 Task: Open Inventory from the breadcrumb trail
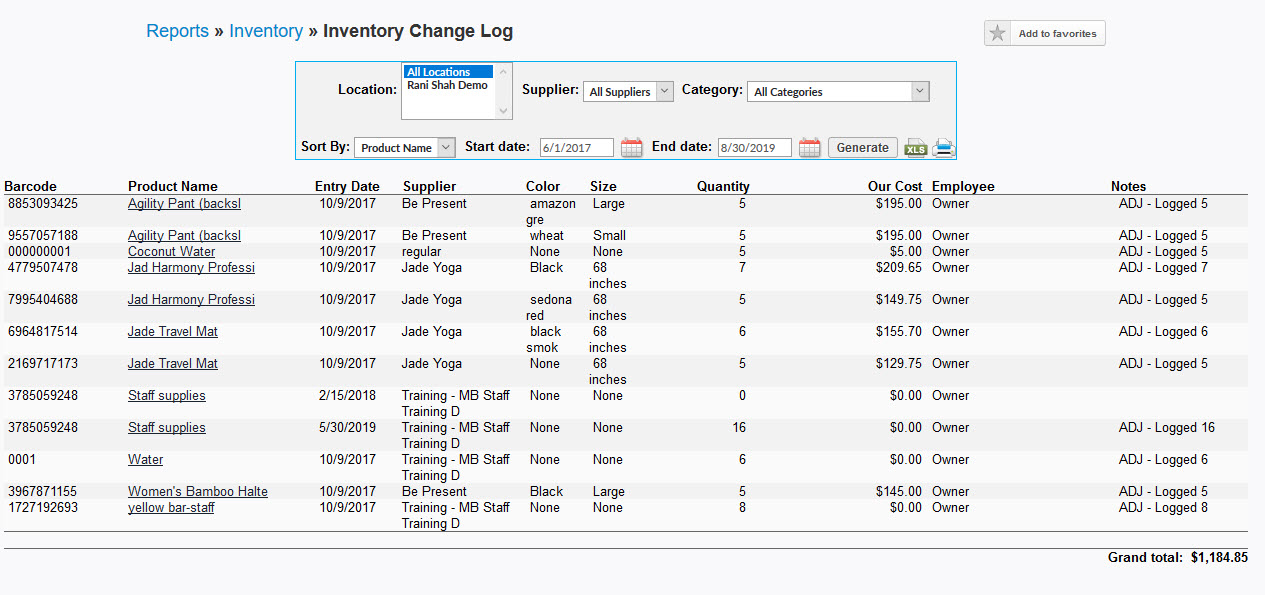(266, 31)
